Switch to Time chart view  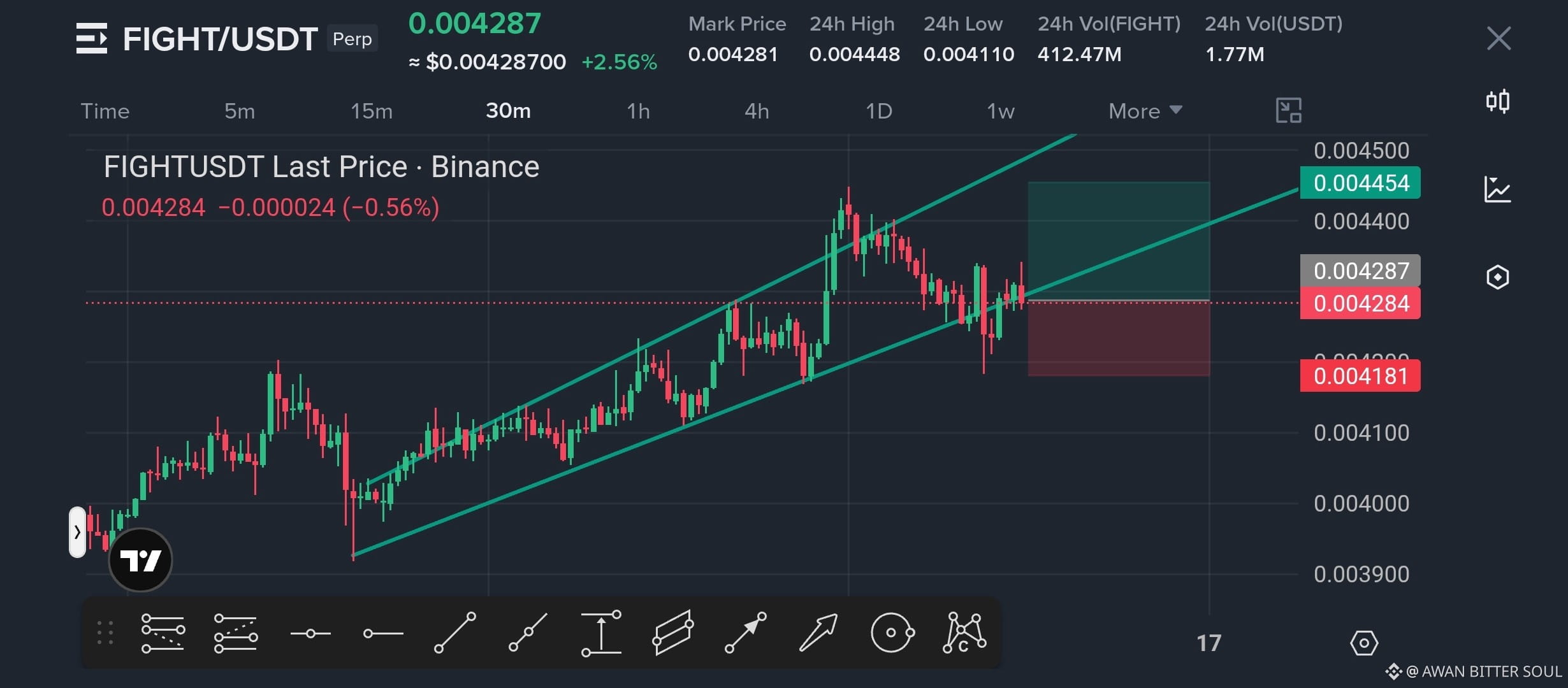(105, 111)
